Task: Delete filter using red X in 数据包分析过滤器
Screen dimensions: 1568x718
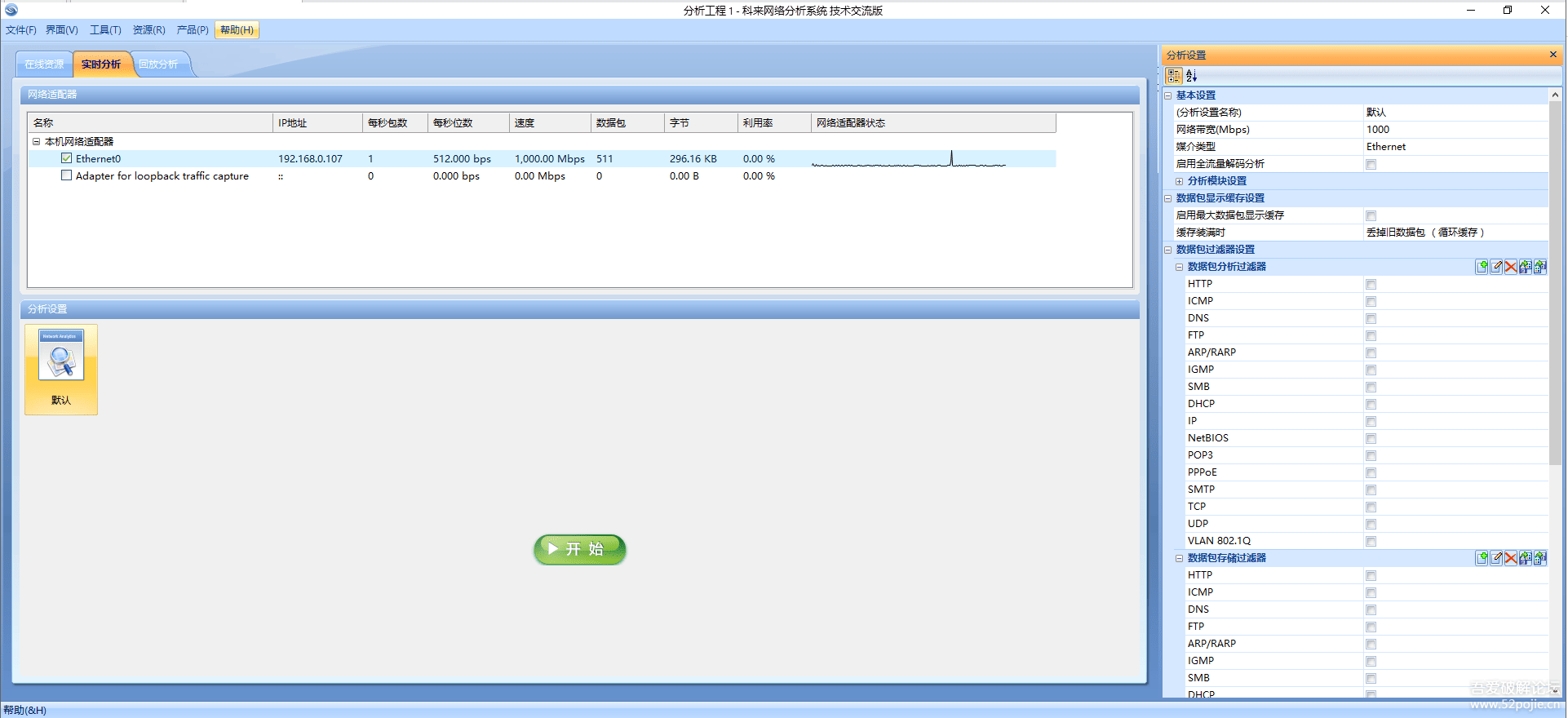Action: click(1511, 267)
